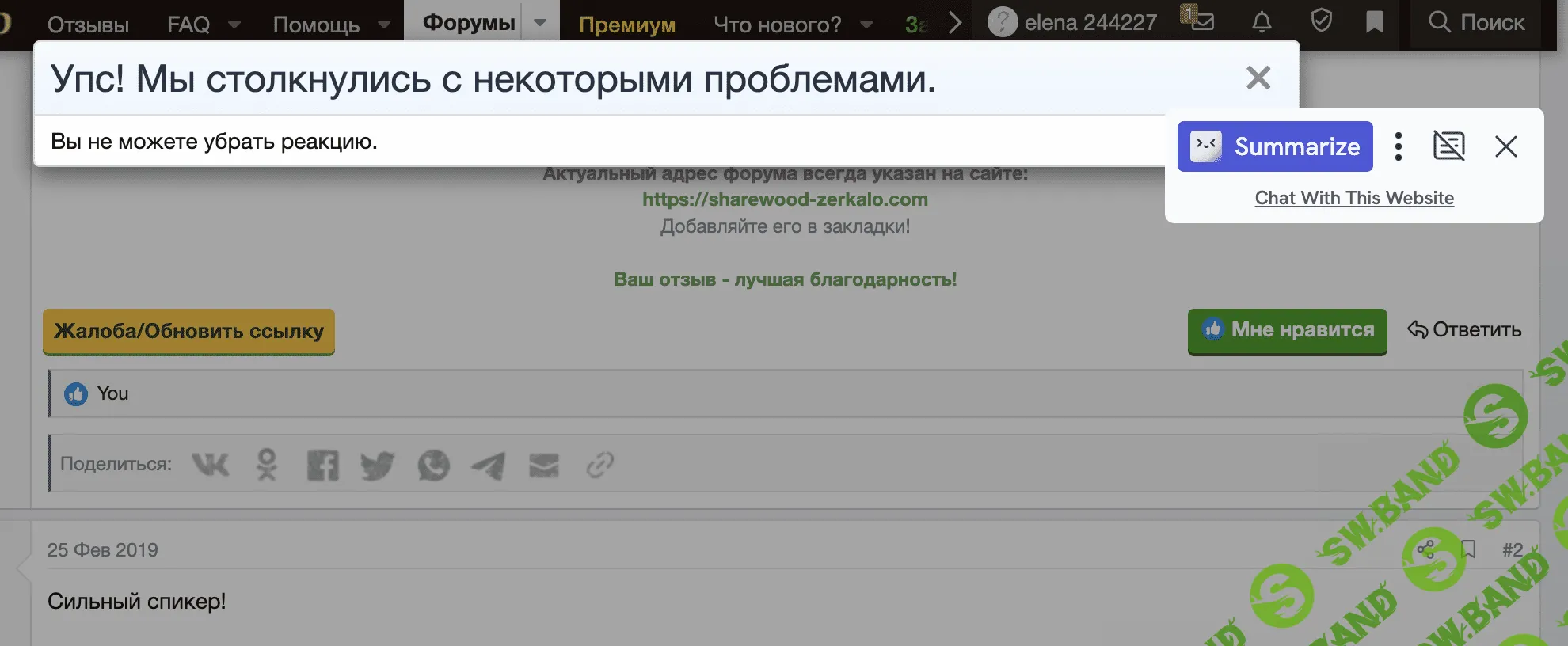Image resolution: width=1568 pixels, height=646 pixels.
Task: Click the VK share icon
Action: pos(211,465)
